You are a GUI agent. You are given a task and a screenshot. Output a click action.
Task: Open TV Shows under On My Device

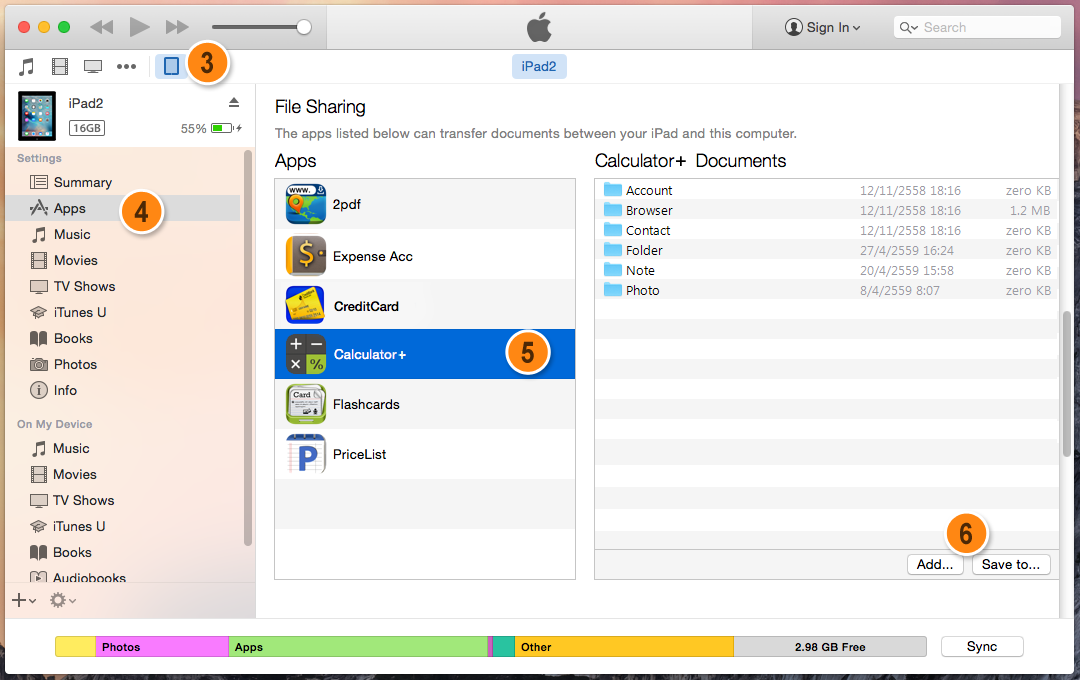pos(124,500)
